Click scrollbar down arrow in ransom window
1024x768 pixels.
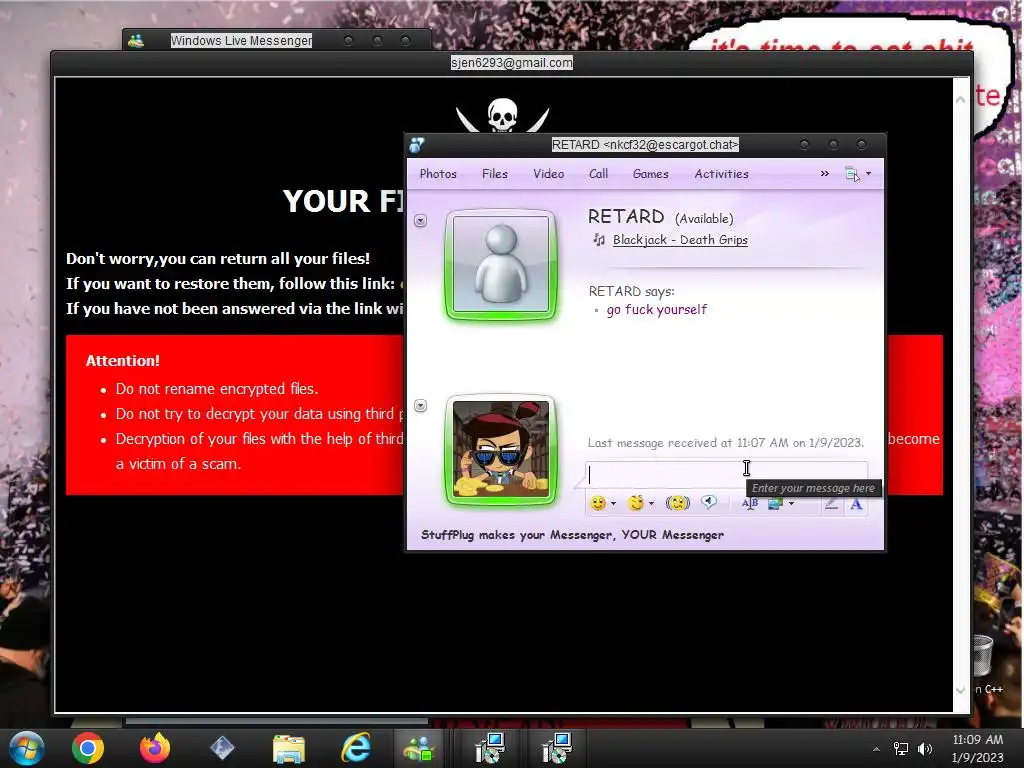(961, 690)
